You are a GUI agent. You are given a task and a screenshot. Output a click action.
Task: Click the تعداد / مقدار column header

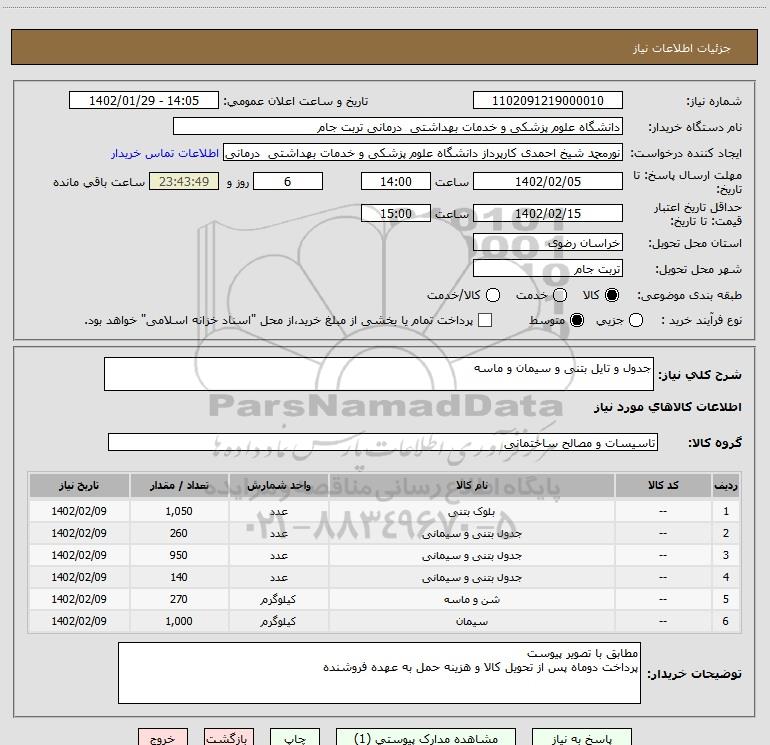(179, 485)
